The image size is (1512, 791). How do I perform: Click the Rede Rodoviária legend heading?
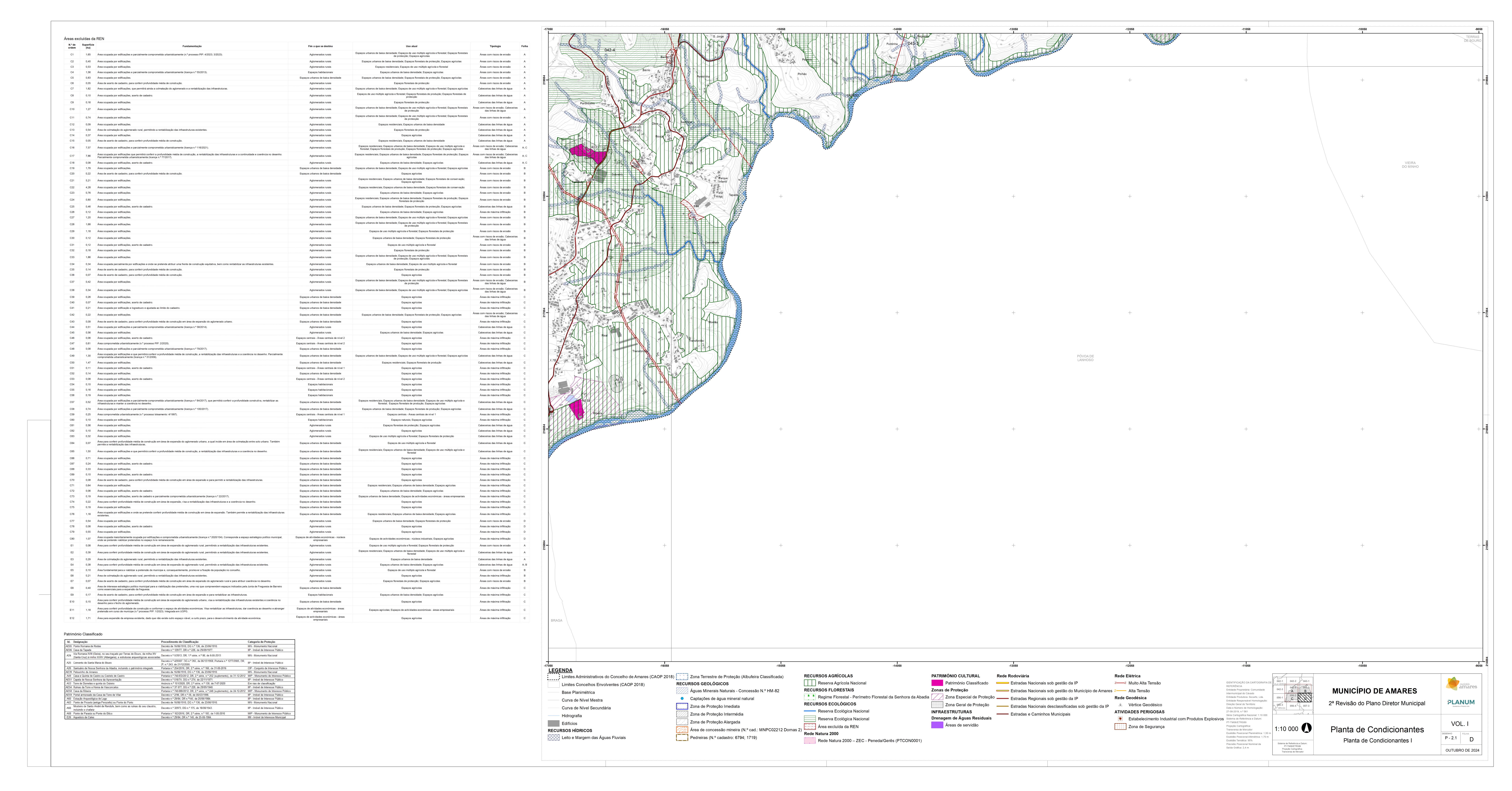point(1013,676)
